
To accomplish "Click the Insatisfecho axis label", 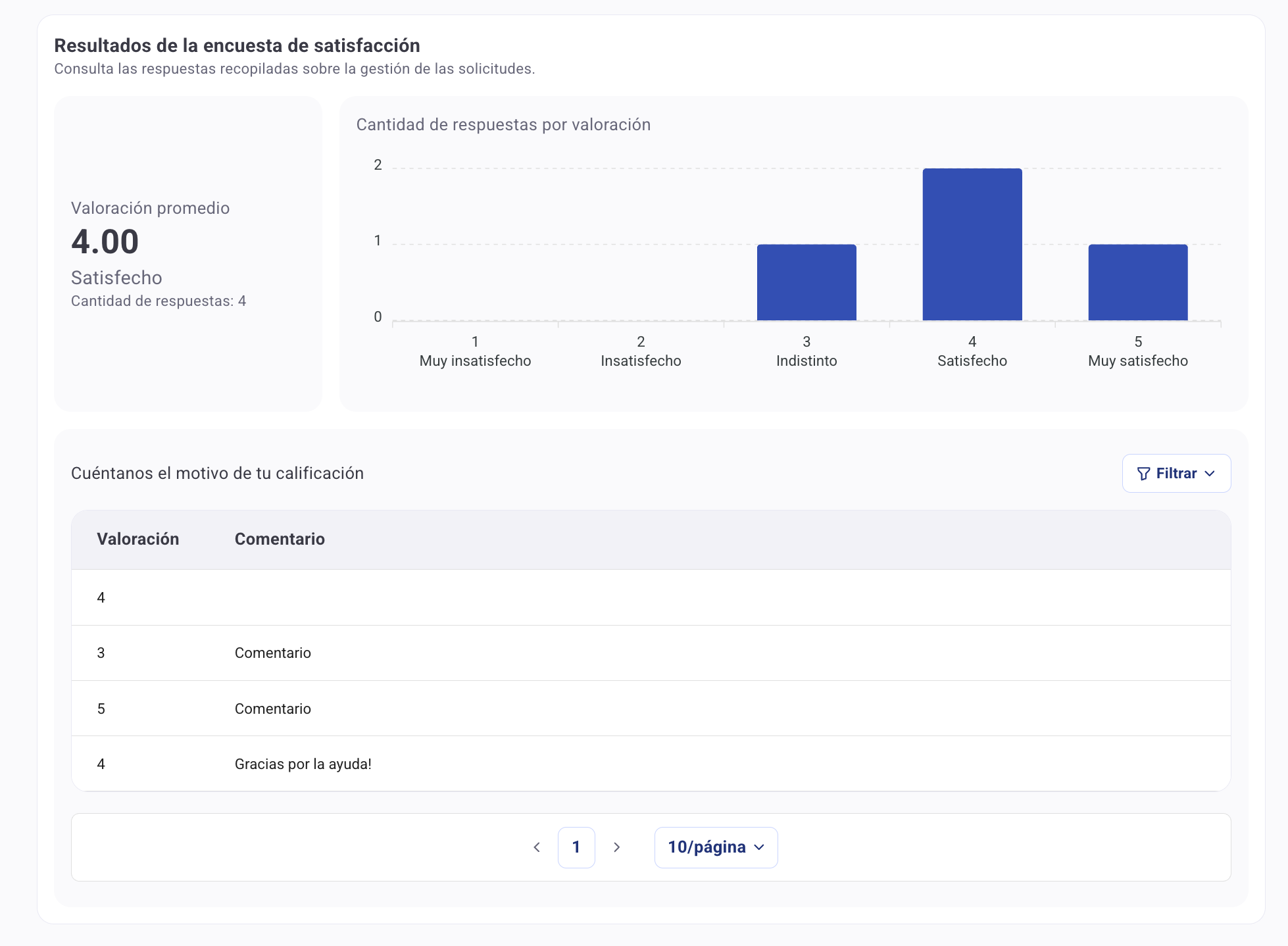I will point(641,361).
